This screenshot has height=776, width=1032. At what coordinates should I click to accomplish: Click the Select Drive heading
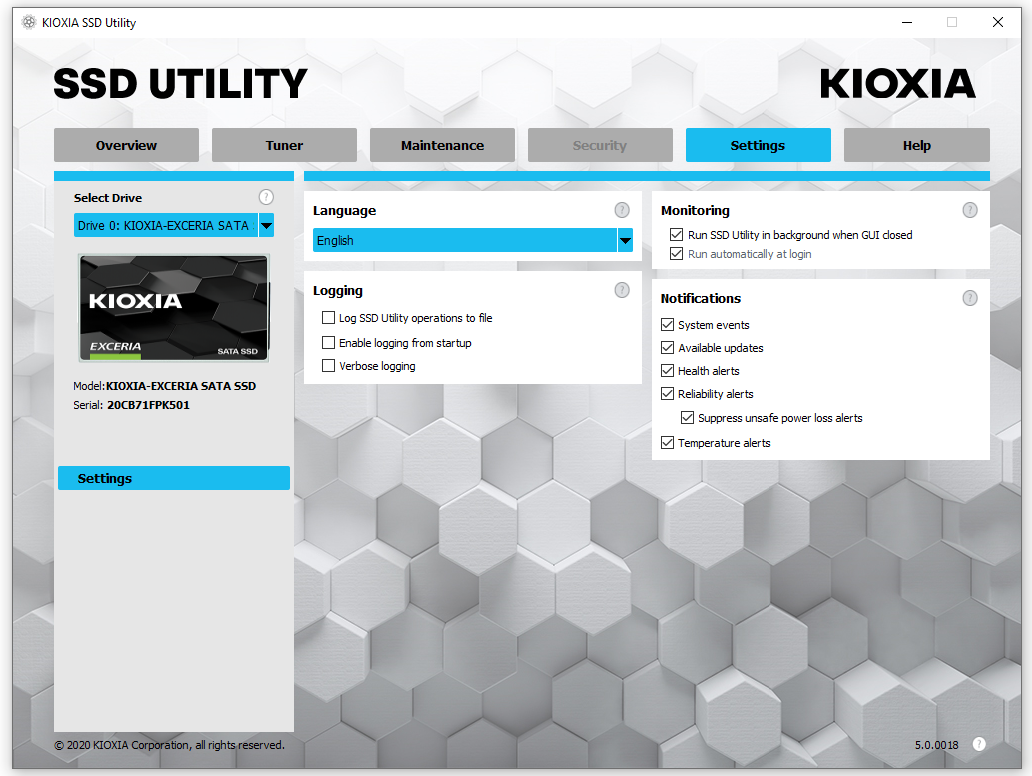click(108, 197)
